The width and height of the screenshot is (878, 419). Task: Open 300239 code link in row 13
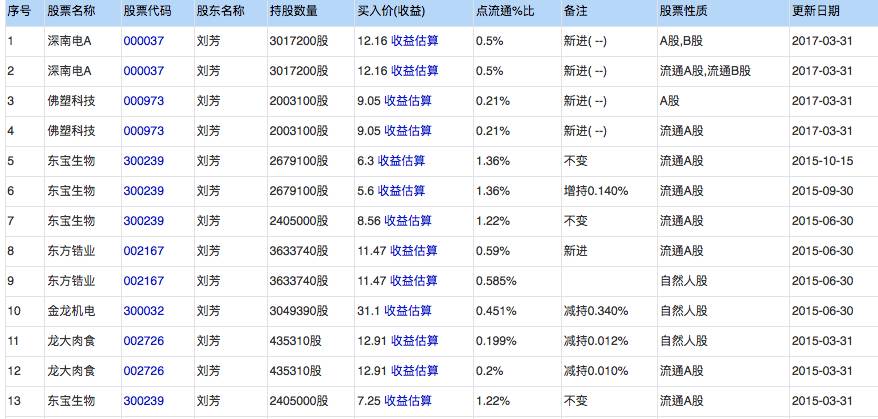(144, 401)
